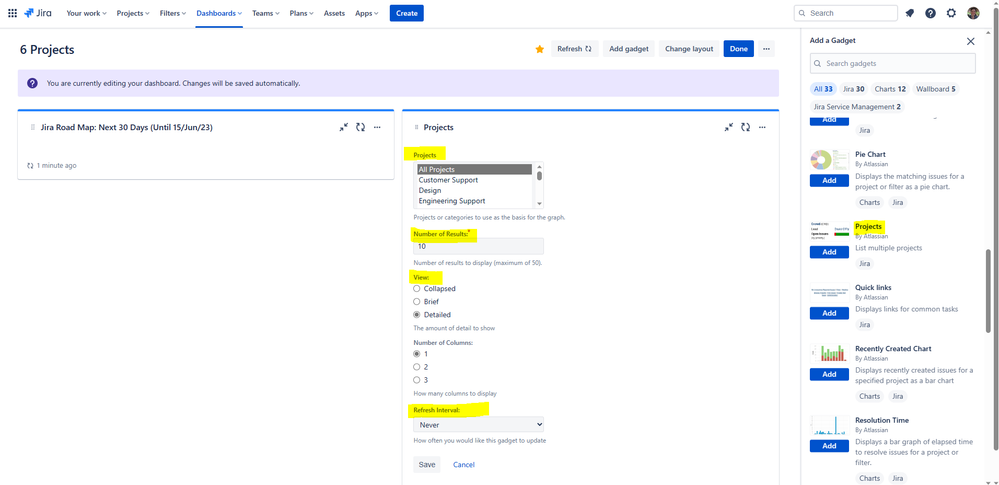Add the Quick links gadget
Screen dimensions: 999x485
coord(830,313)
